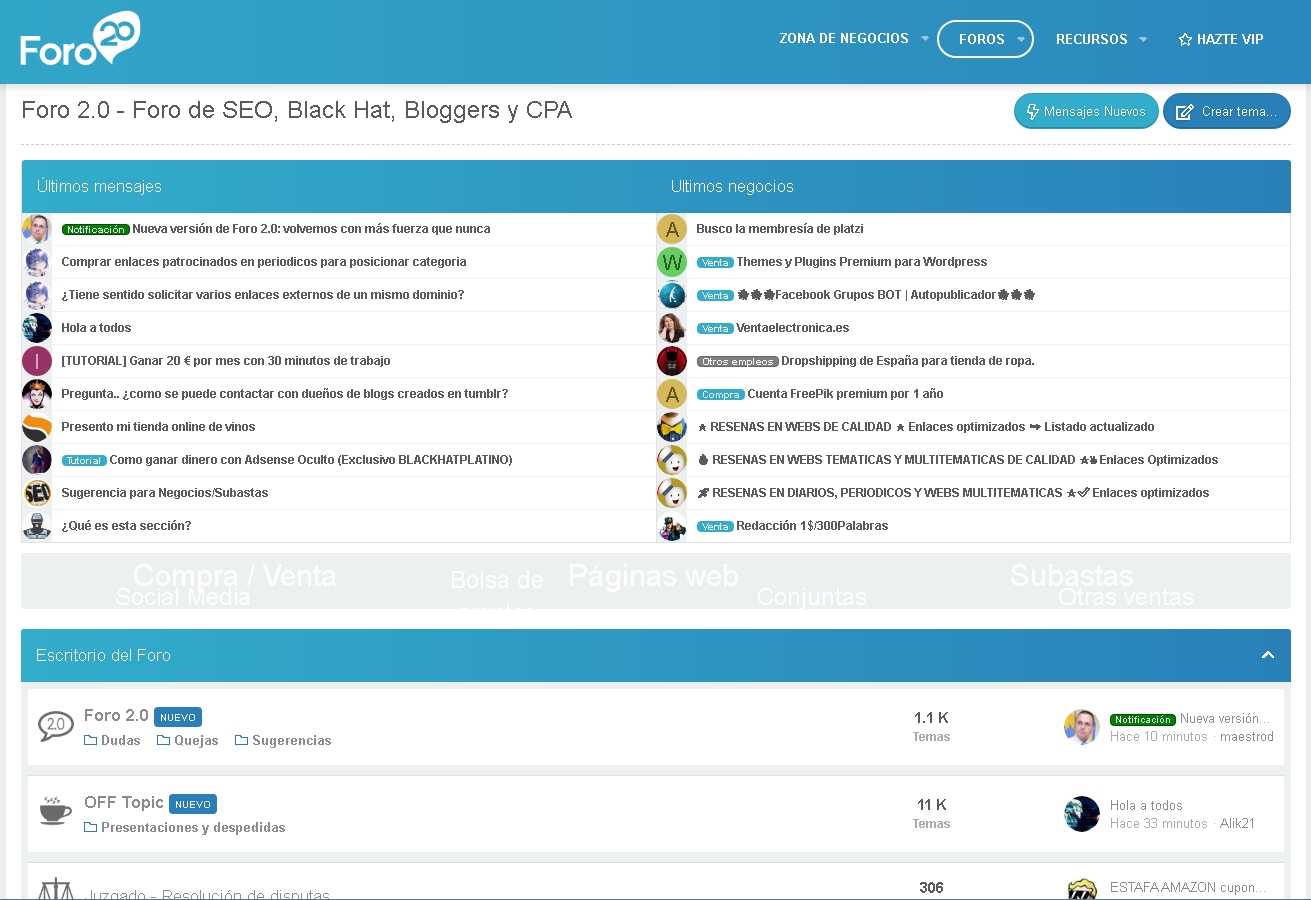Open the Zona de Negocios menu
Screen dimensions: 1311x900
click(x=843, y=39)
